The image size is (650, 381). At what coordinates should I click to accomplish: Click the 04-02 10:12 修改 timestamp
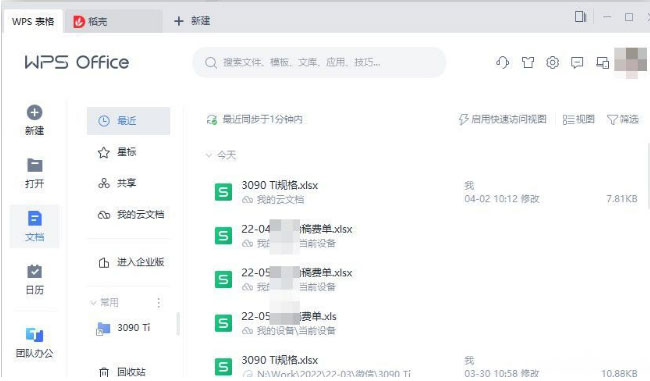(502, 199)
